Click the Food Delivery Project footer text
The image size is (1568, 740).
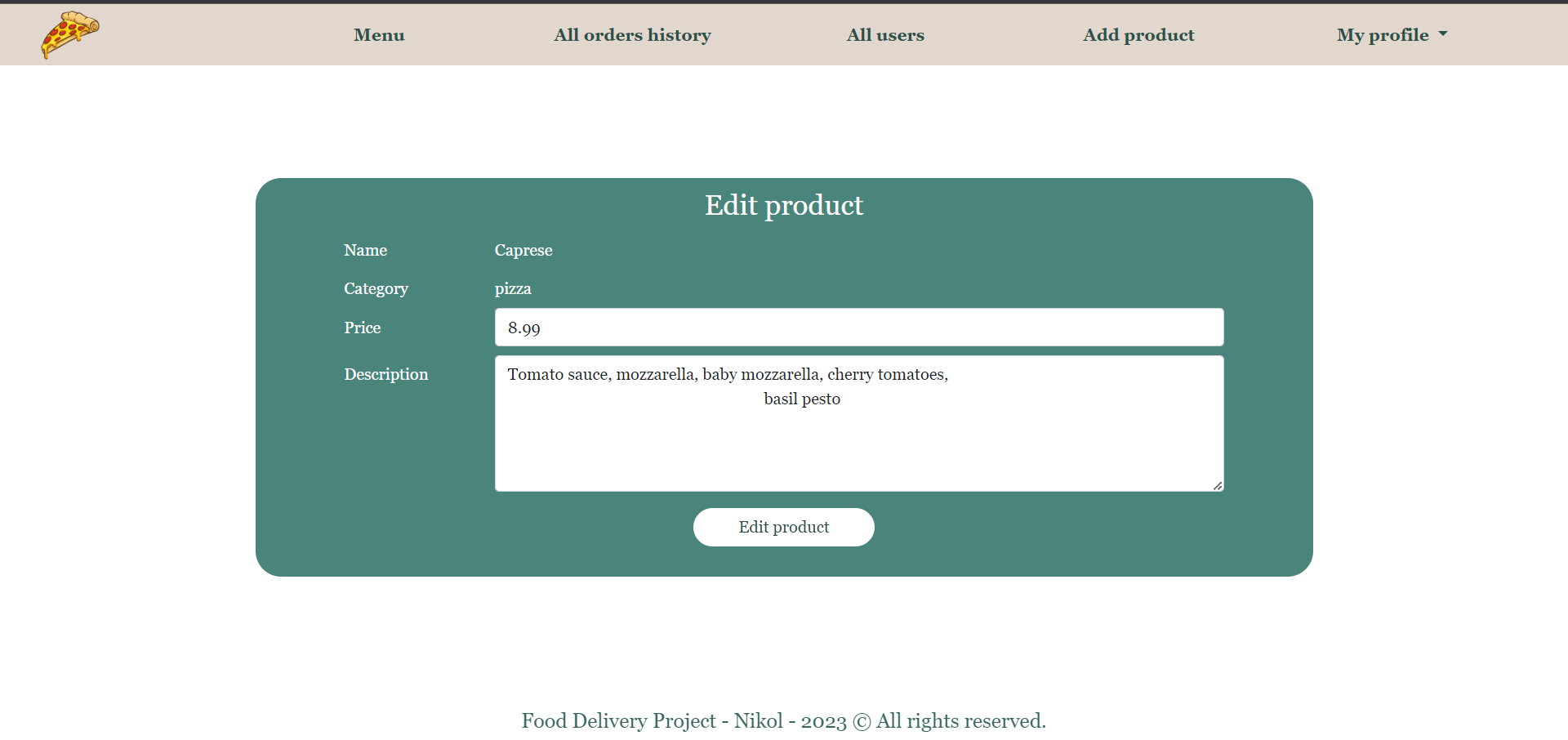[x=784, y=721]
